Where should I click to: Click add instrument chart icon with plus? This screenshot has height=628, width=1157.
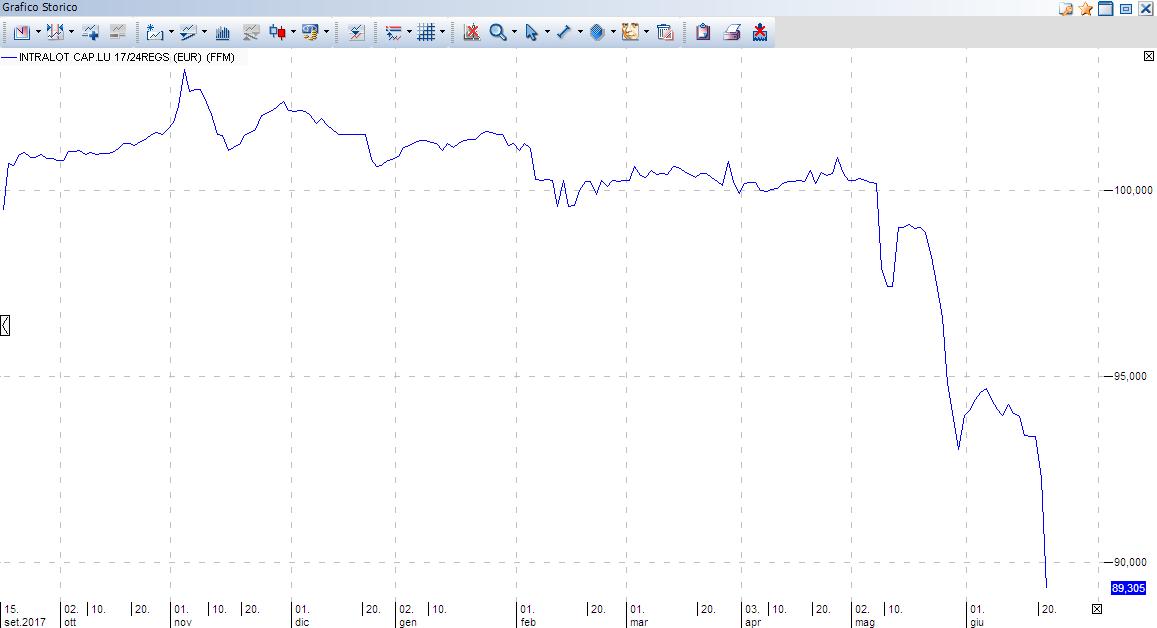(90, 32)
